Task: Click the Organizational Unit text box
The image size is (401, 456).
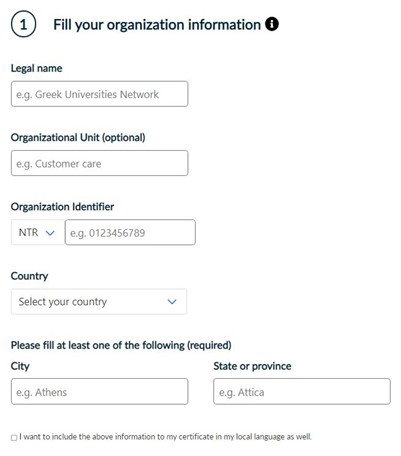Action: (x=99, y=163)
